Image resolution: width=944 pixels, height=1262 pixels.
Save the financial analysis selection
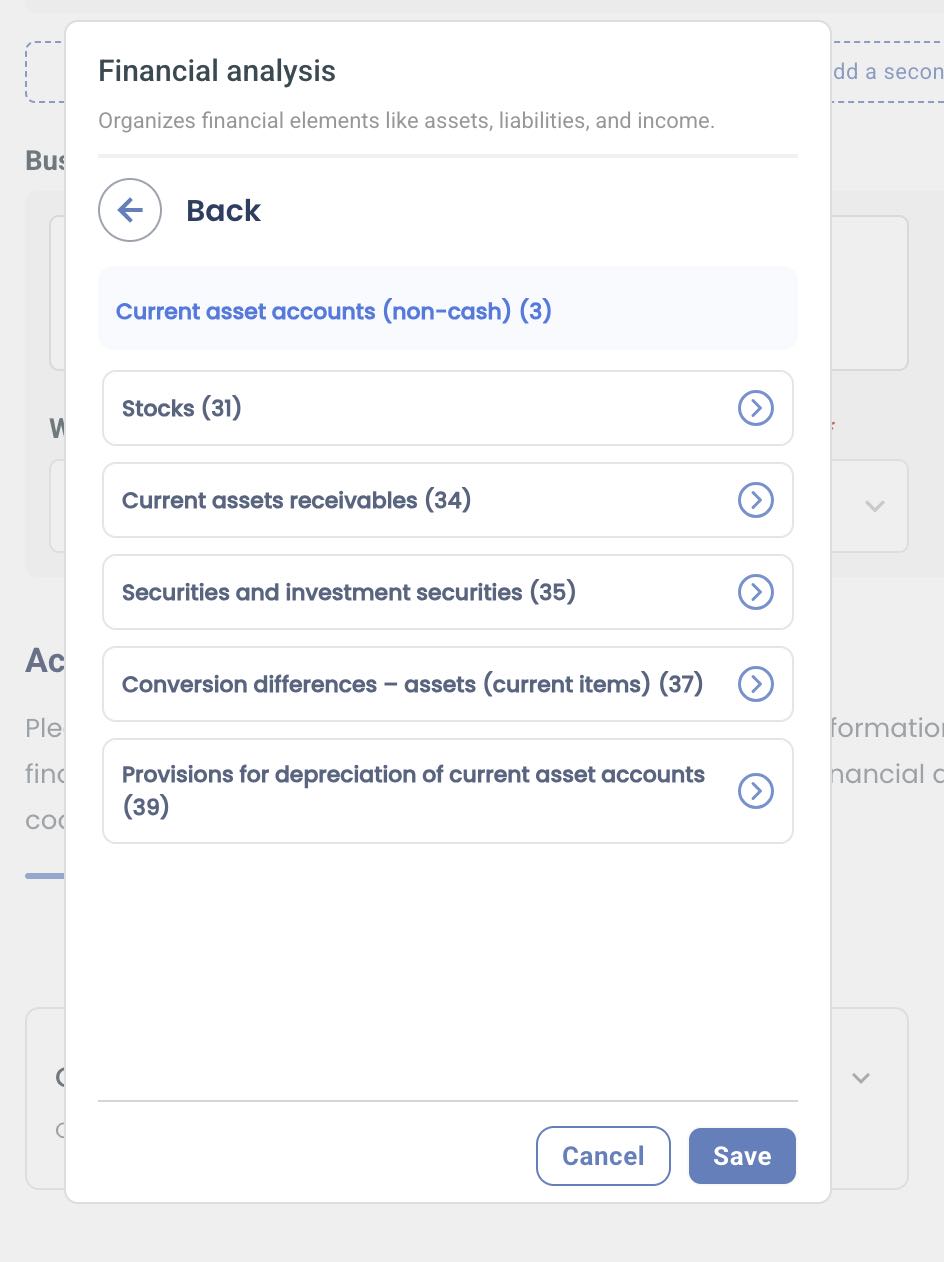[742, 1155]
